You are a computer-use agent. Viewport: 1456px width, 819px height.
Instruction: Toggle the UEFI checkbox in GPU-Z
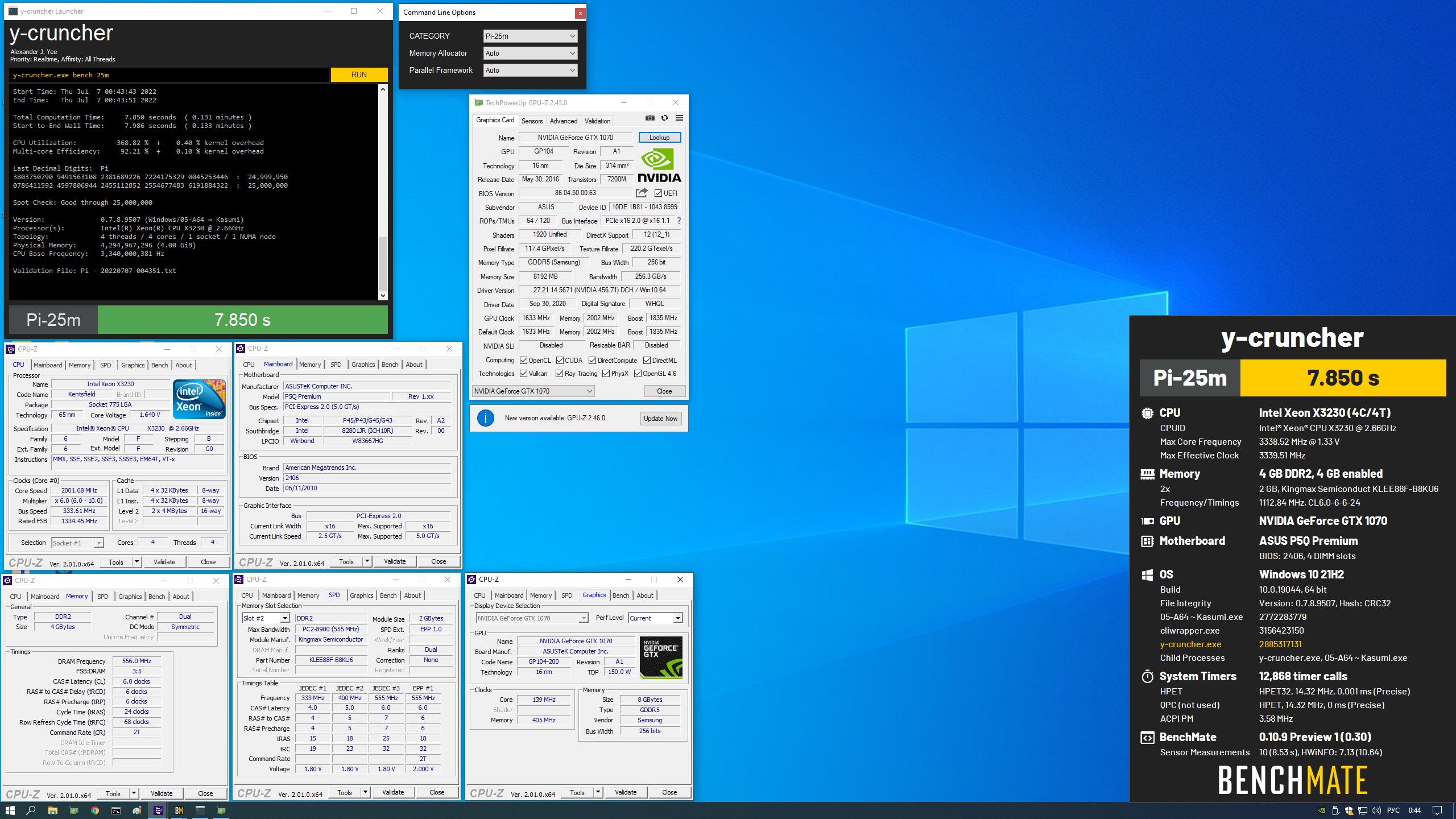[x=658, y=193]
